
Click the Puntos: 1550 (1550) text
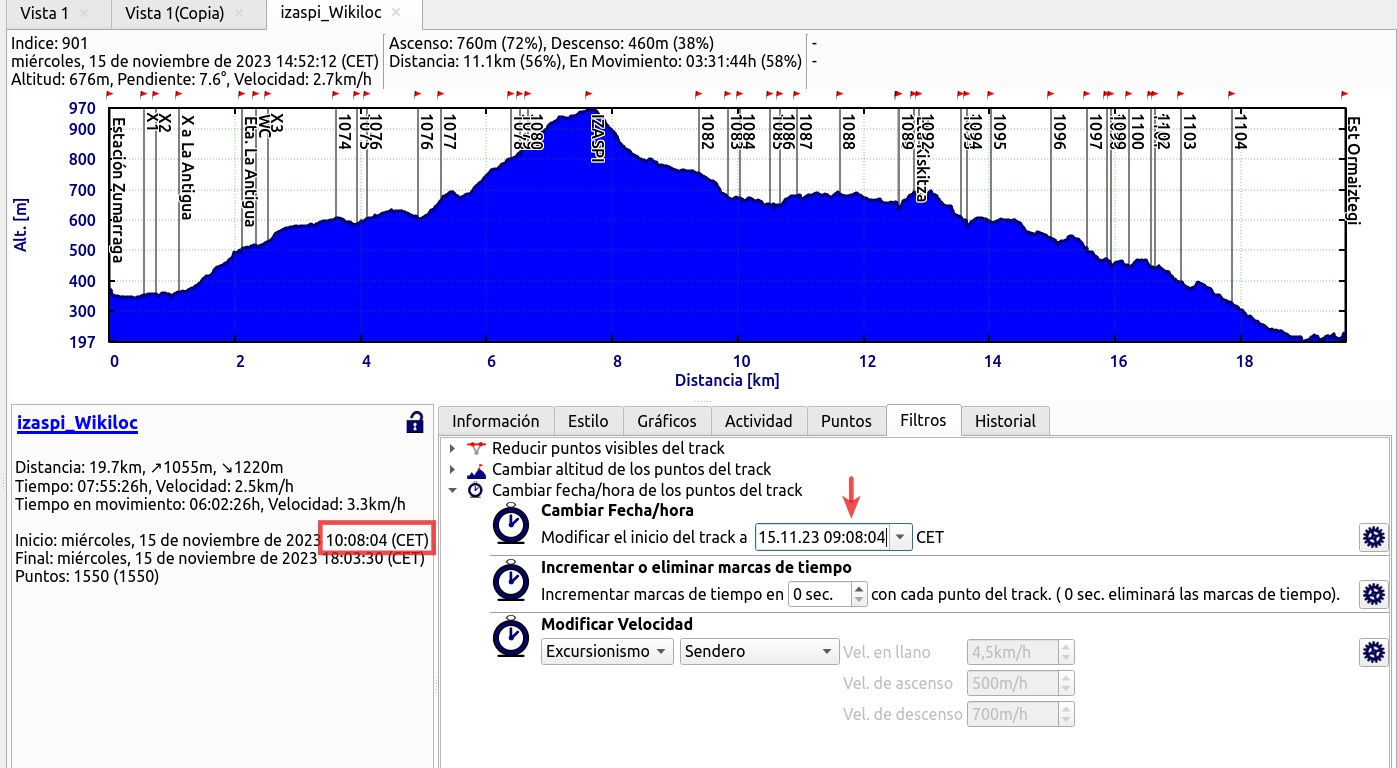point(87,576)
